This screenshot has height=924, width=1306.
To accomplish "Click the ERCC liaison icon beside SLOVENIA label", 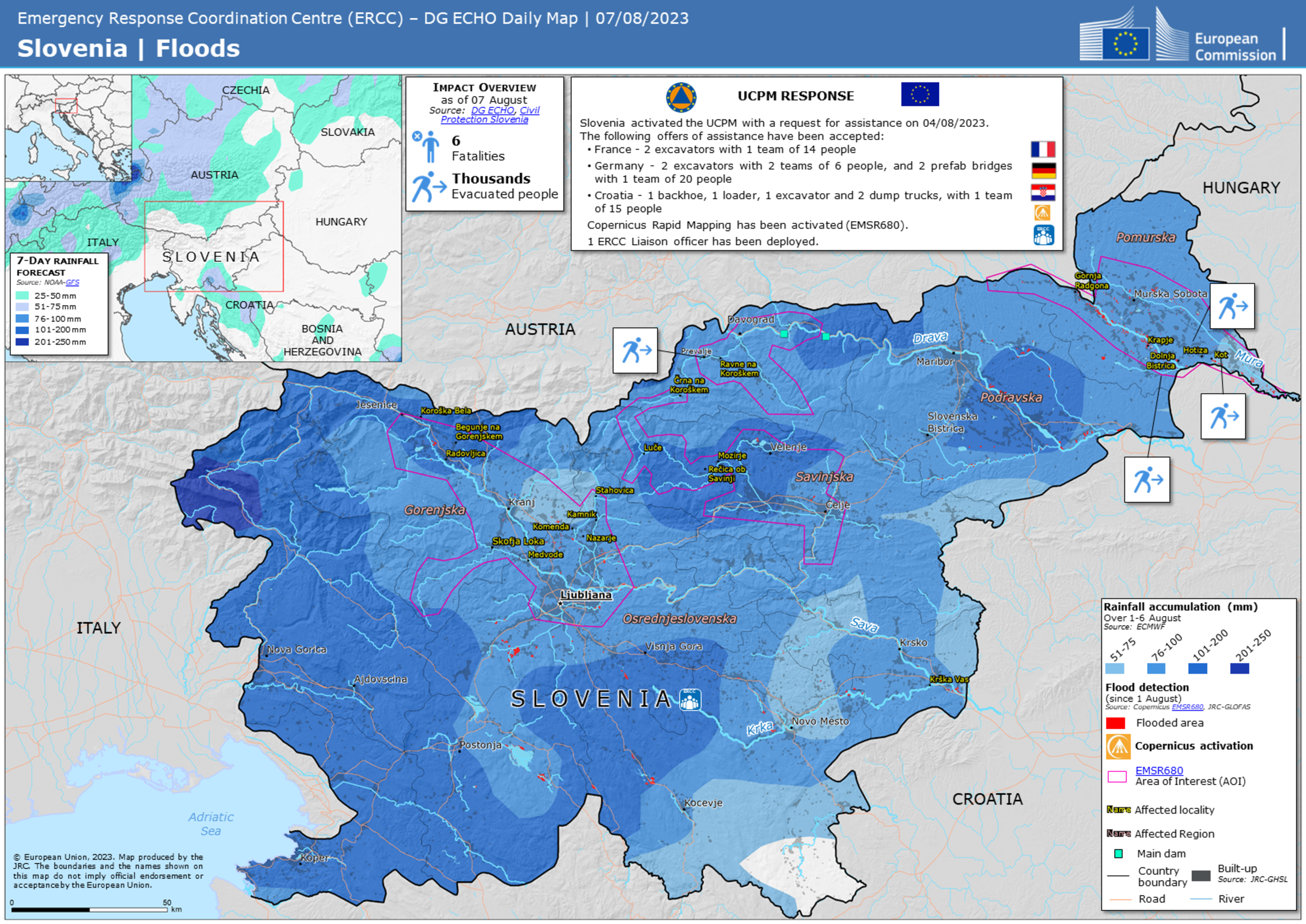I will tap(690, 699).
